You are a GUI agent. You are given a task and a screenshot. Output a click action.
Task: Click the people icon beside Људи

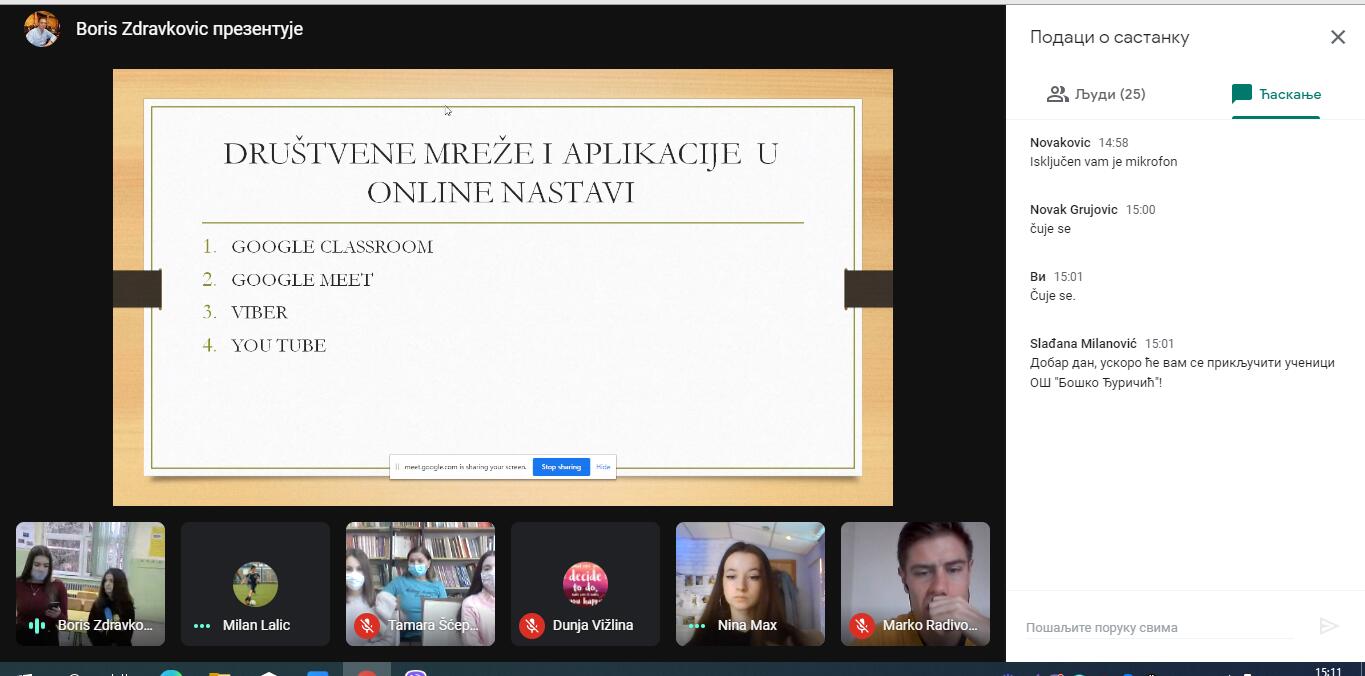(x=1057, y=94)
